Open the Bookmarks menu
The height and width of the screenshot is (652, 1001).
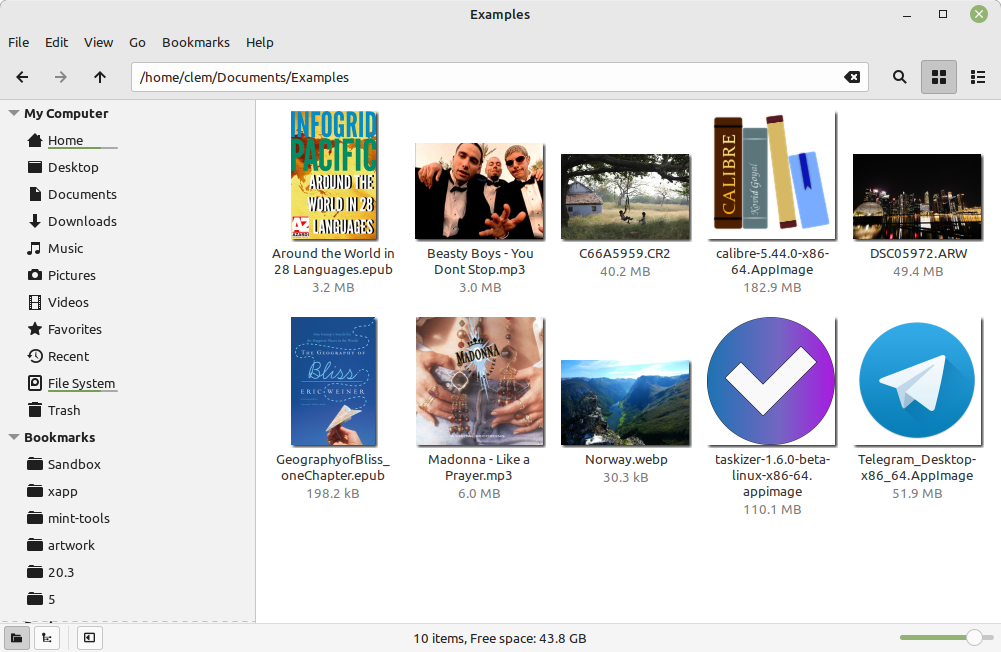(196, 42)
